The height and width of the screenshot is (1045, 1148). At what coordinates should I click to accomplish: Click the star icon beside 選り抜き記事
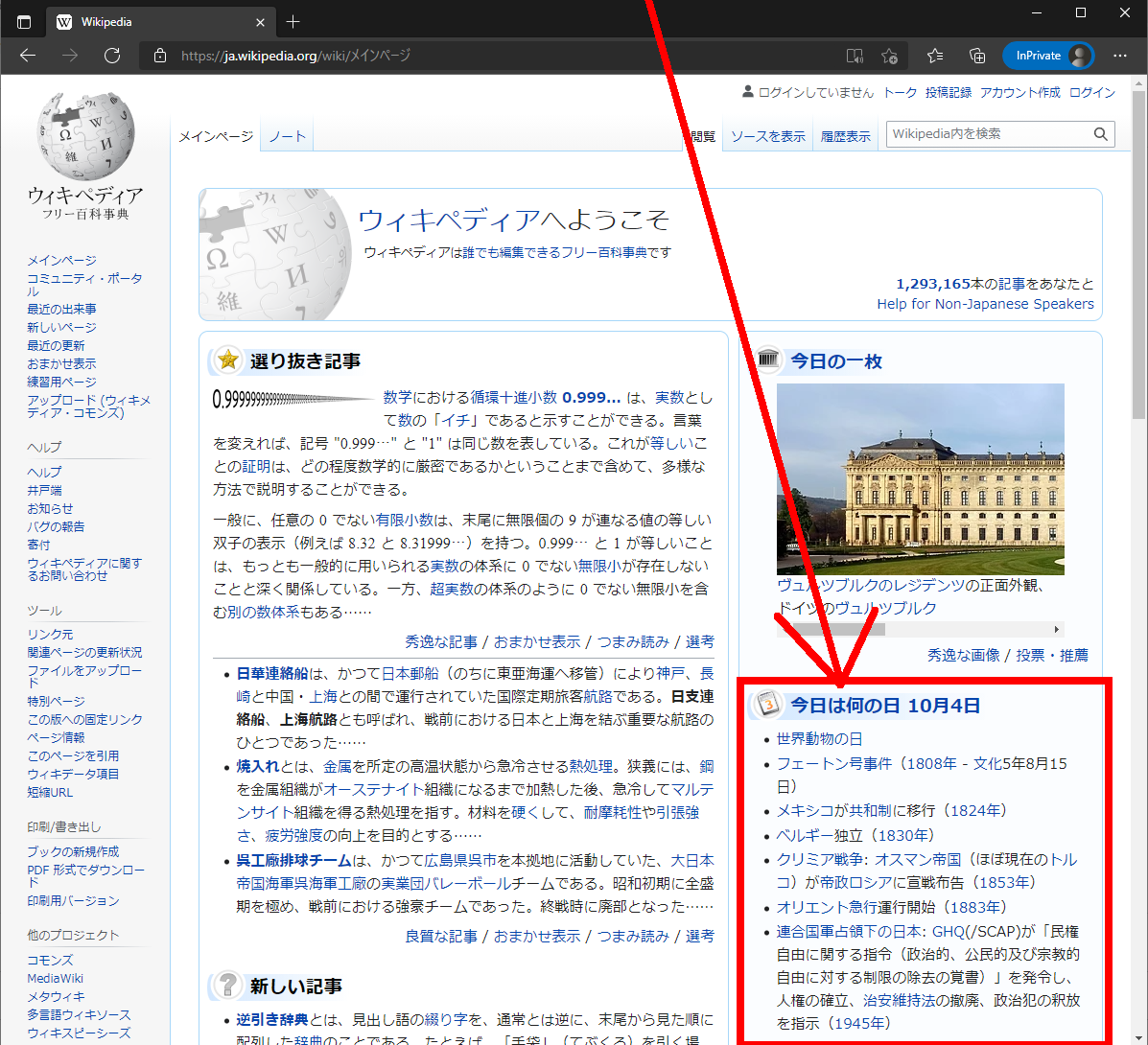(x=228, y=360)
